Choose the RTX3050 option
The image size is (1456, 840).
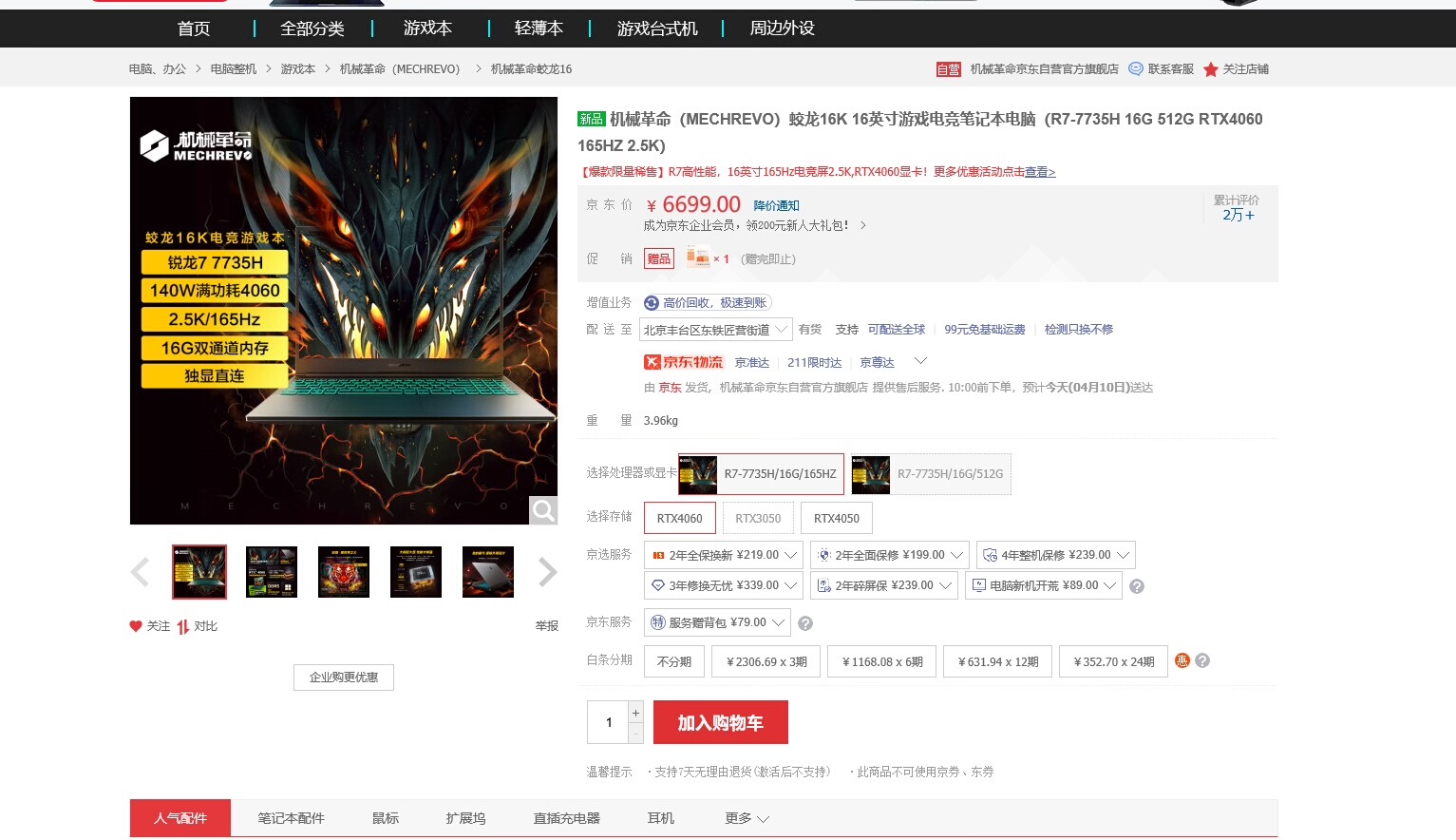point(758,519)
